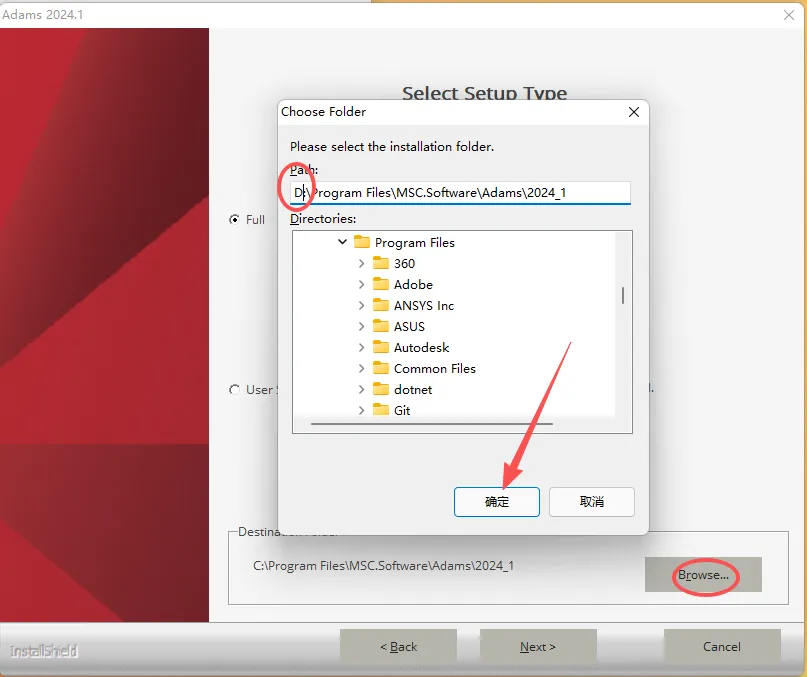Click the Git folder icon
This screenshot has height=677, width=807.
381,409
